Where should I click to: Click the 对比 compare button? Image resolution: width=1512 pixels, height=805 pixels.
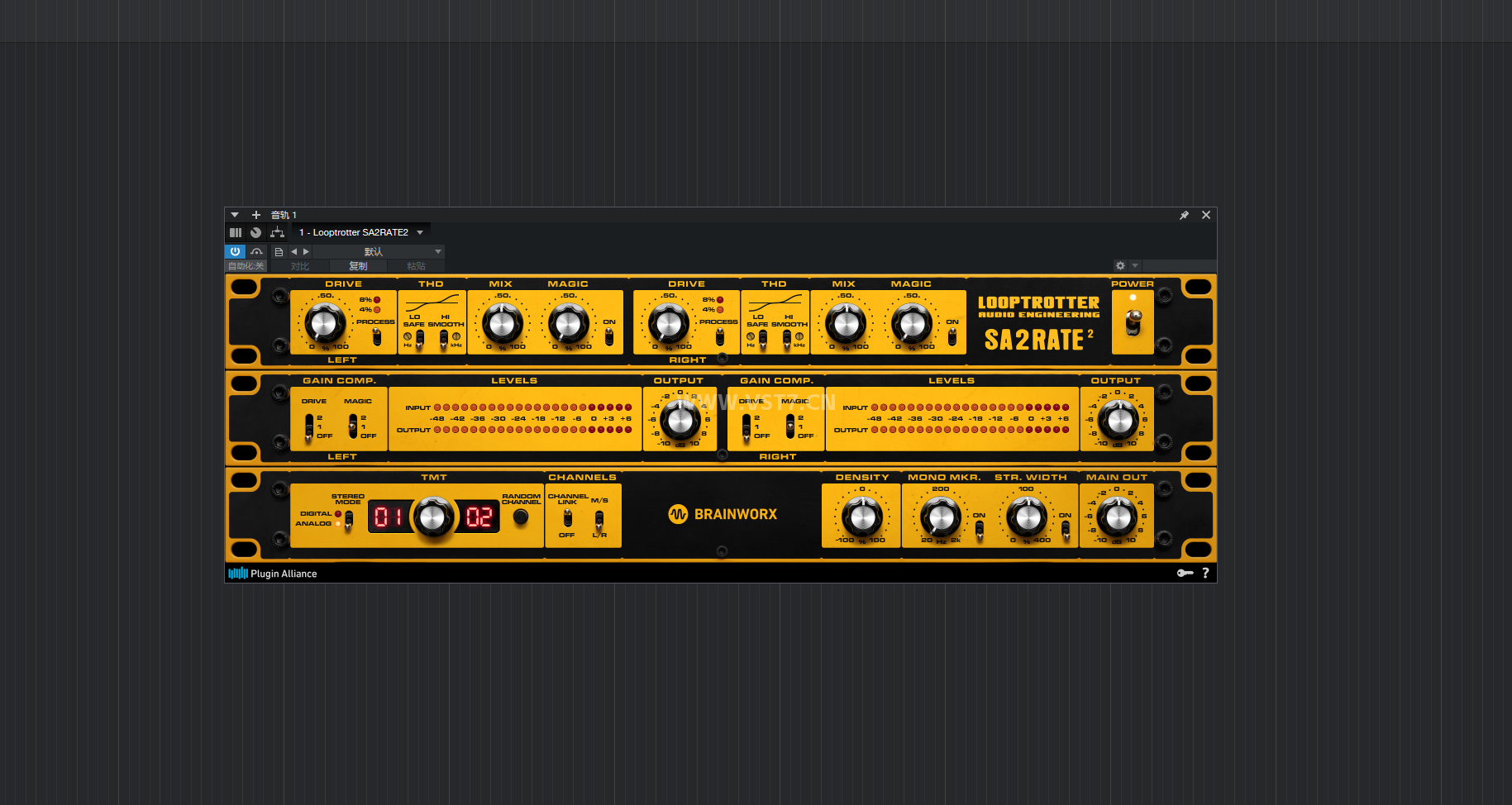click(300, 266)
